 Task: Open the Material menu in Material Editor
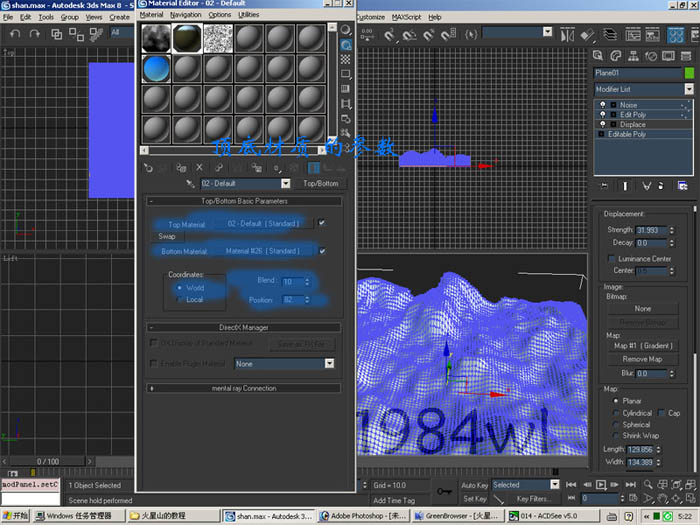point(151,15)
